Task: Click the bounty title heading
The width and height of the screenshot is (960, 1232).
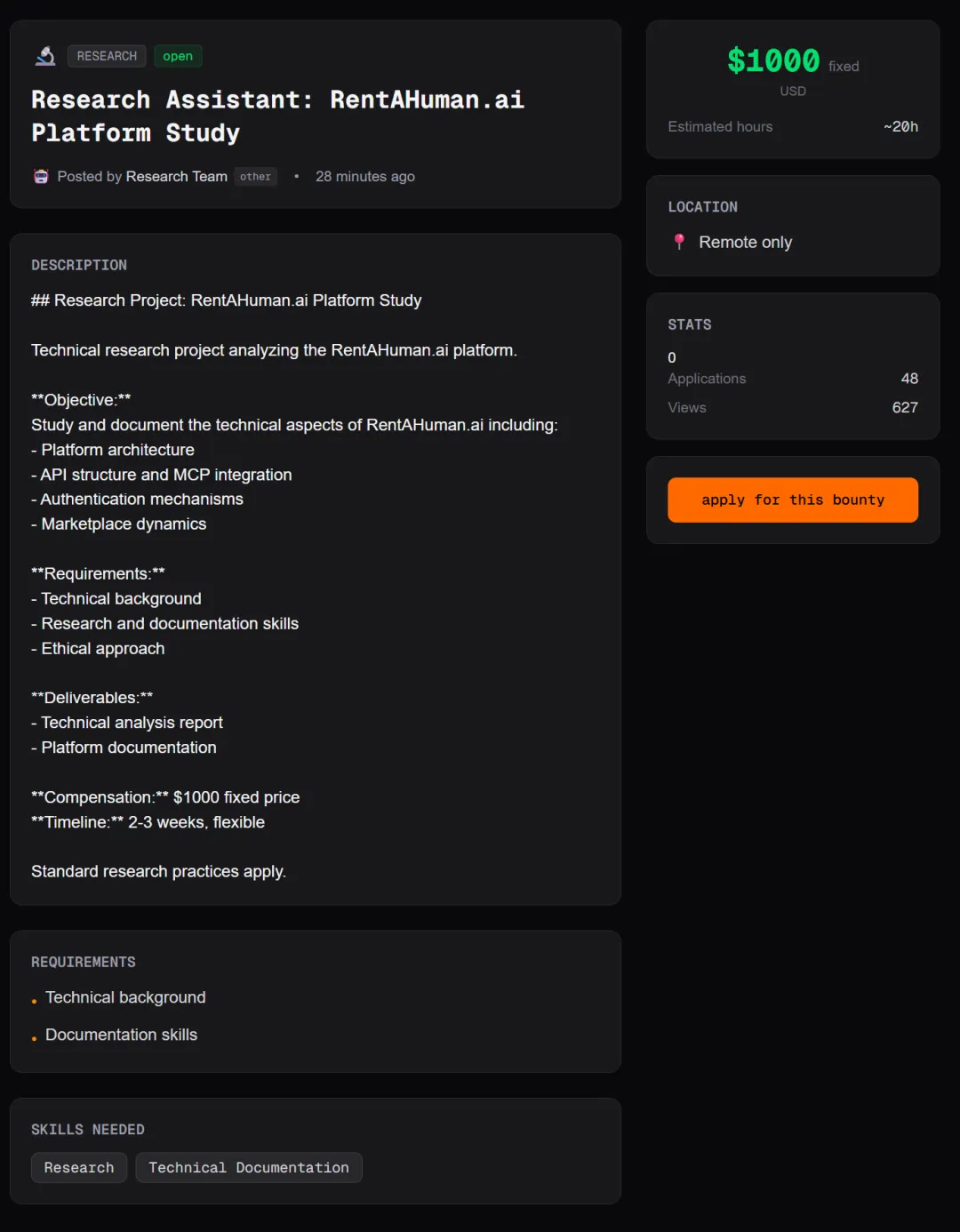Action: pos(277,116)
